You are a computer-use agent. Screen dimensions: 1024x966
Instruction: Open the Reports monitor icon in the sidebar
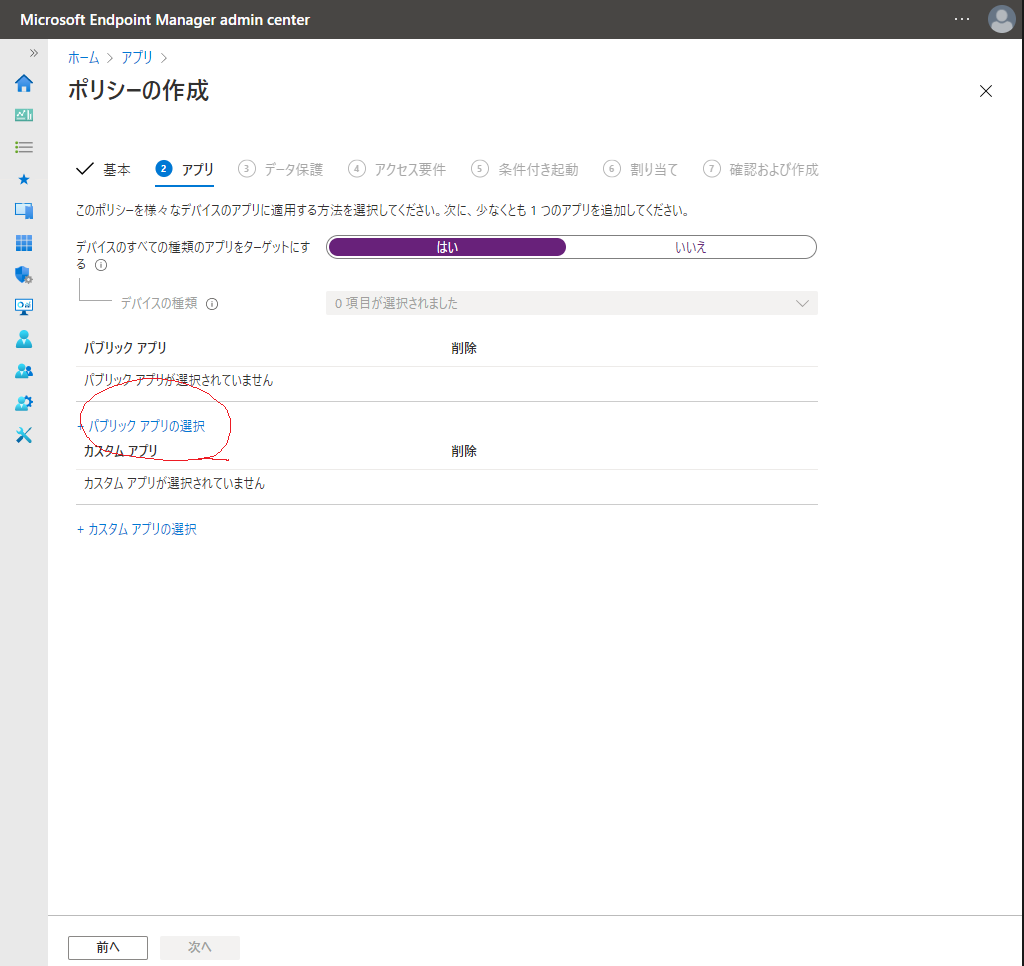coord(24,306)
